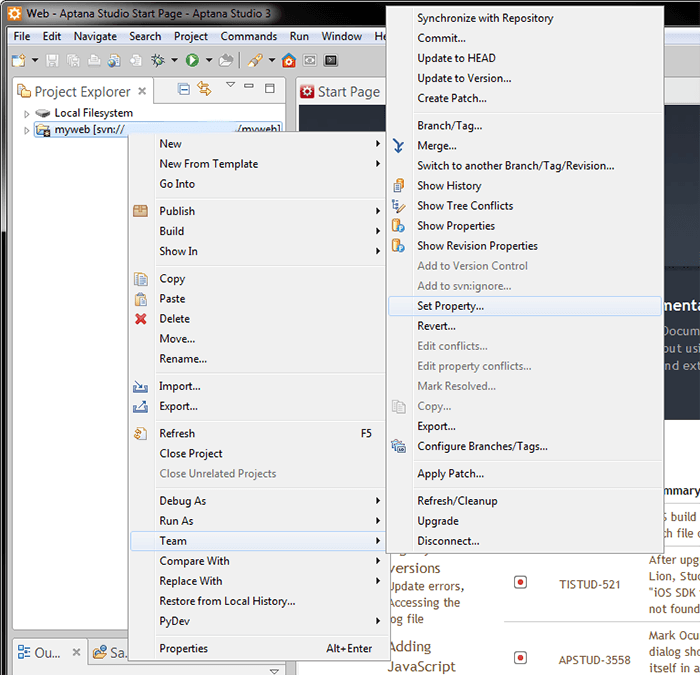This screenshot has width=700, height=675.
Task: Select the myweb svn project
Action: 158,129
